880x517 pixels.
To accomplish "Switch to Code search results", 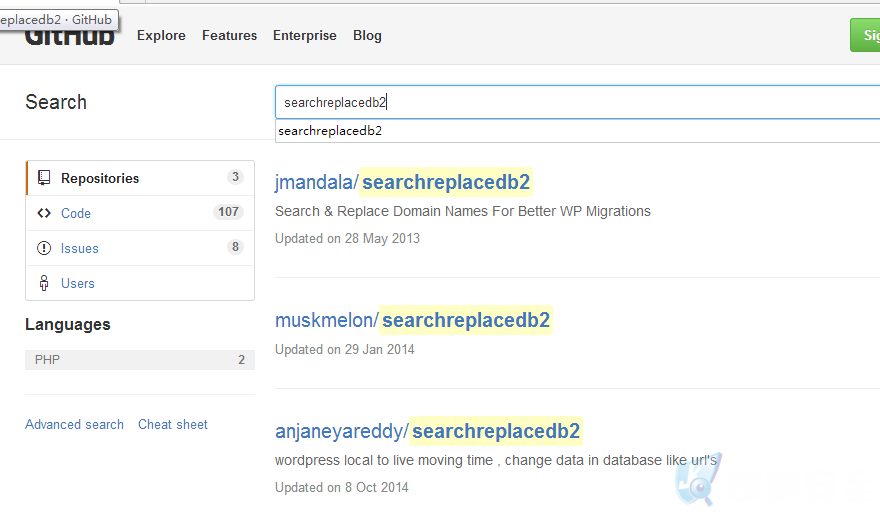I will pos(140,213).
